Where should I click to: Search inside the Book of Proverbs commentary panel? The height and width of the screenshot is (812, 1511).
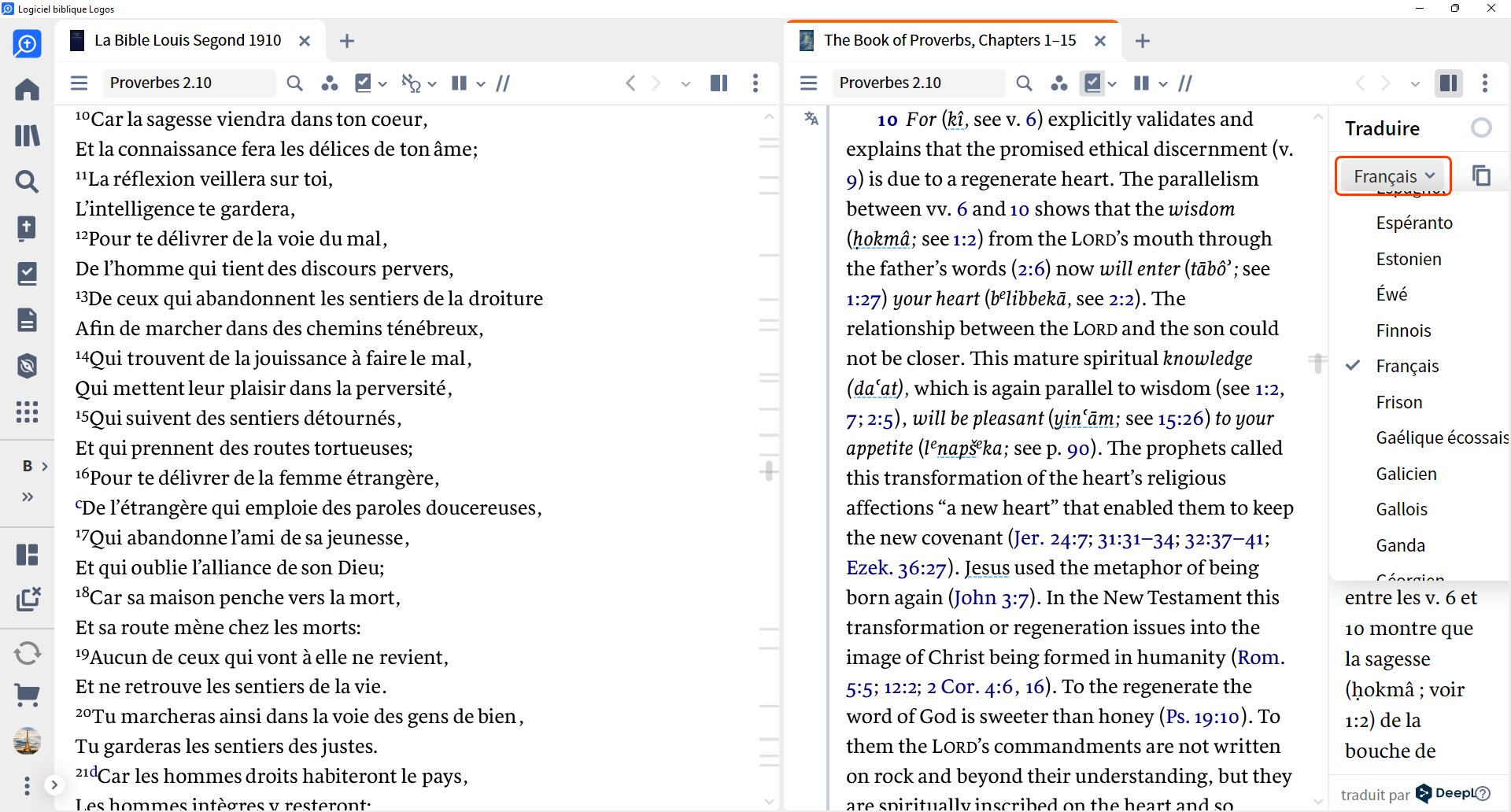(1024, 83)
